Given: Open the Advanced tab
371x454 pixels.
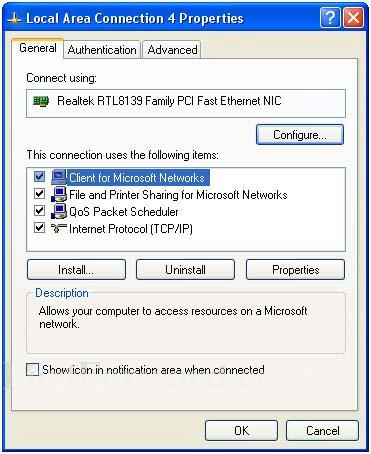Looking at the screenshot, I should [x=172, y=50].
